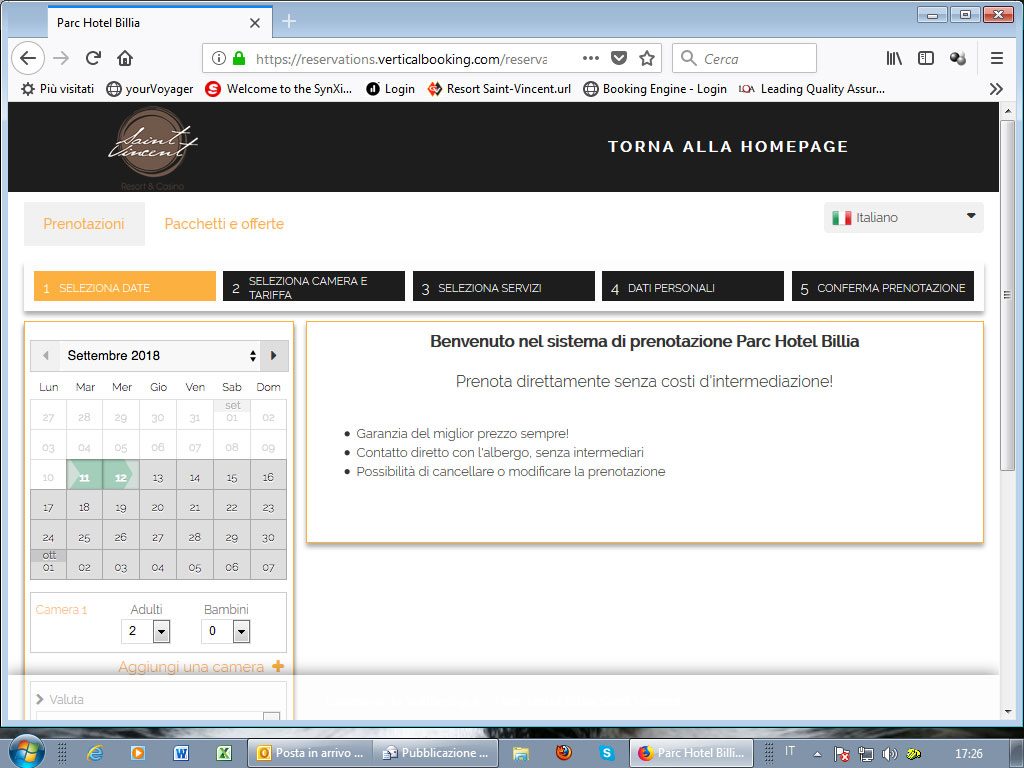Click the plus icon beside Aggiungi una camera

pyautogui.click(x=278, y=666)
